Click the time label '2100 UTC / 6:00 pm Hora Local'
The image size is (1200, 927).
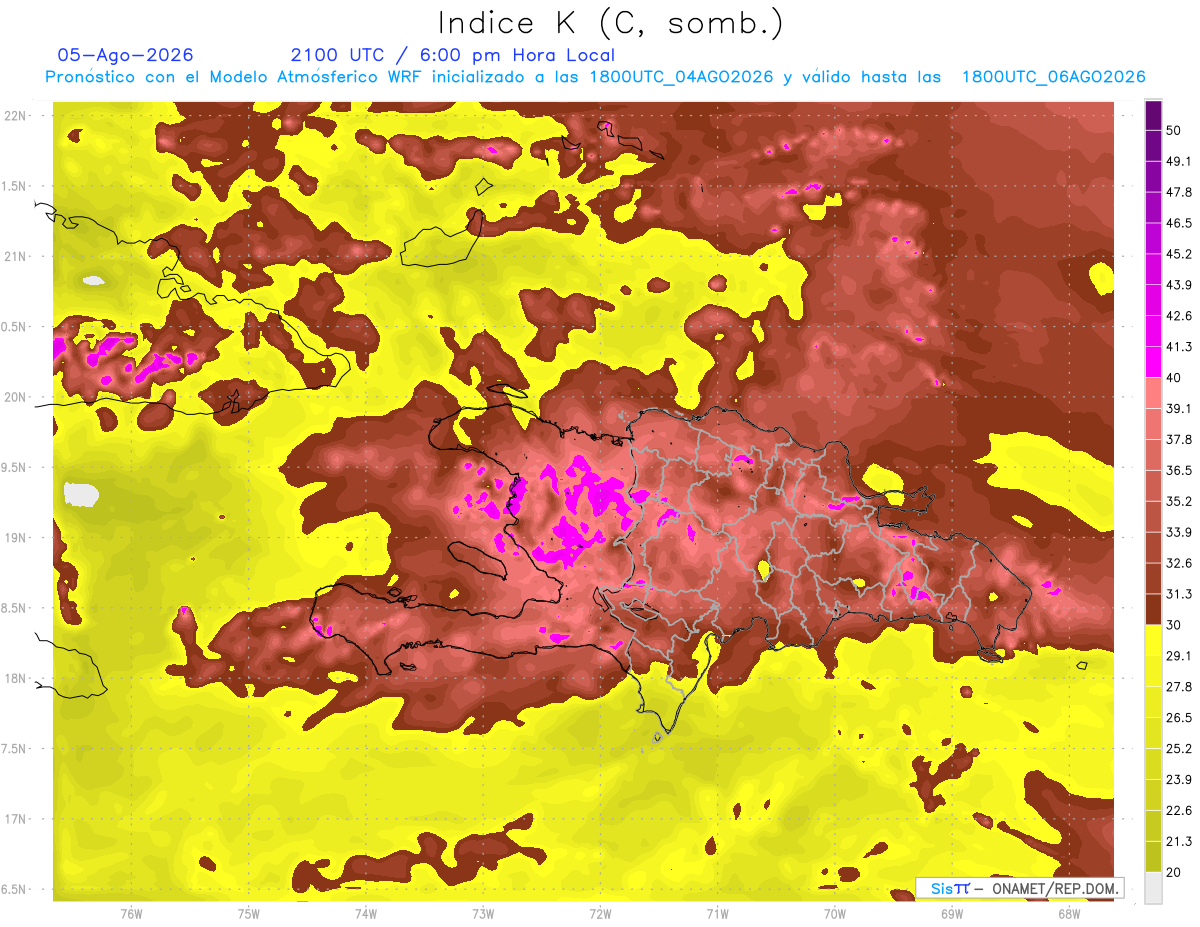pos(453,55)
